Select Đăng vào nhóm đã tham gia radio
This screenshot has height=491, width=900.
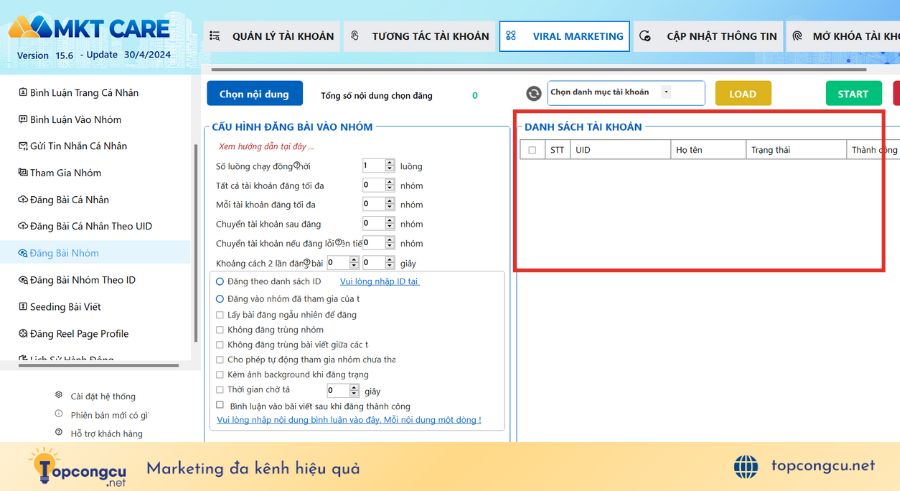click(220, 299)
